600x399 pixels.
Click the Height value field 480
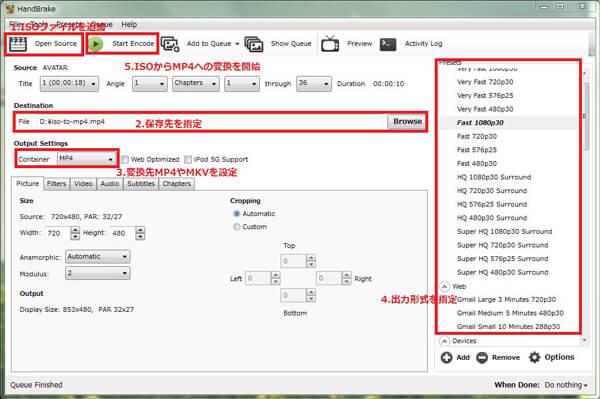[122, 233]
